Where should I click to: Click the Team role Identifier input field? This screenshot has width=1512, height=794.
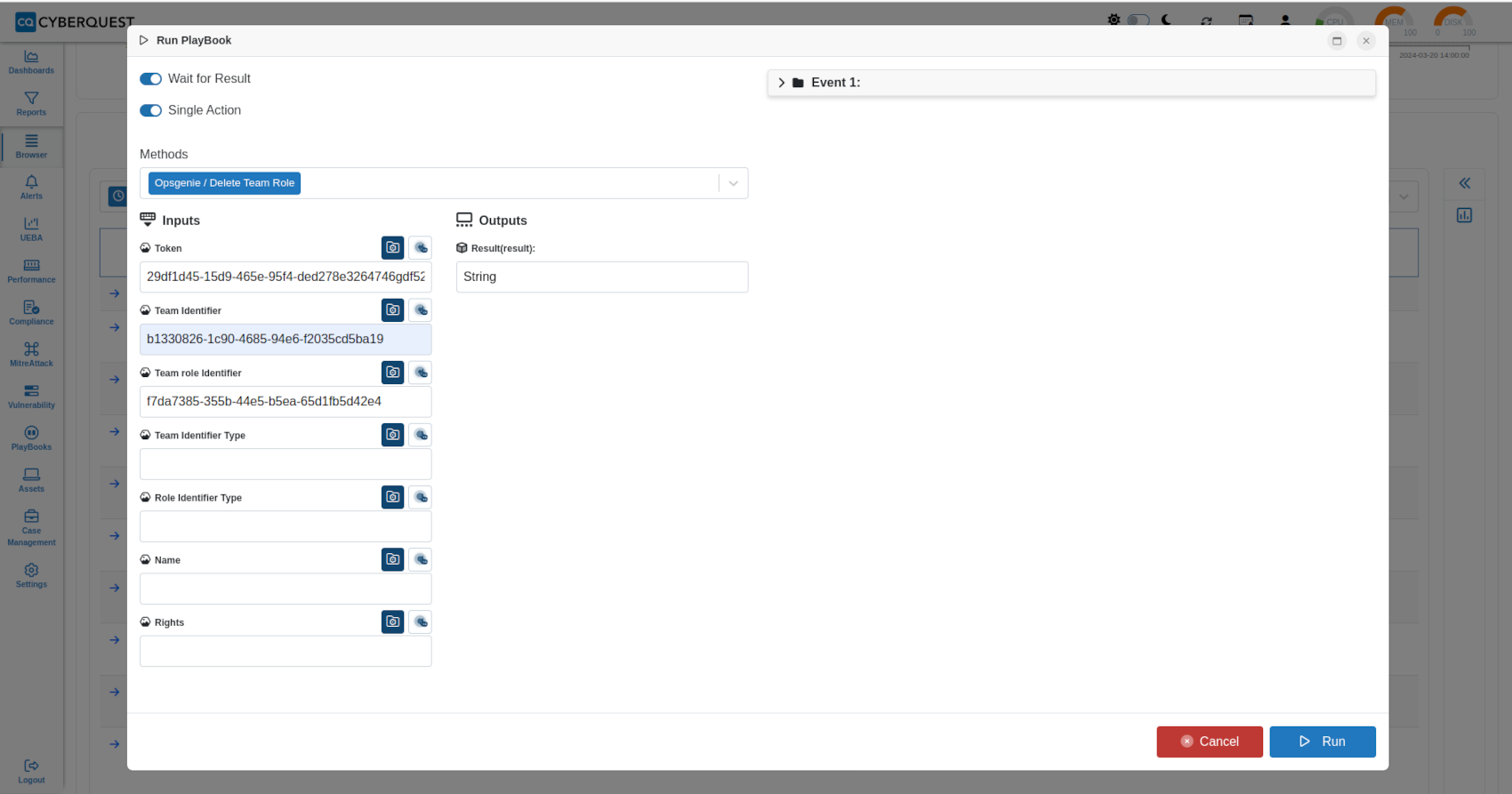click(x=286, y=401)
